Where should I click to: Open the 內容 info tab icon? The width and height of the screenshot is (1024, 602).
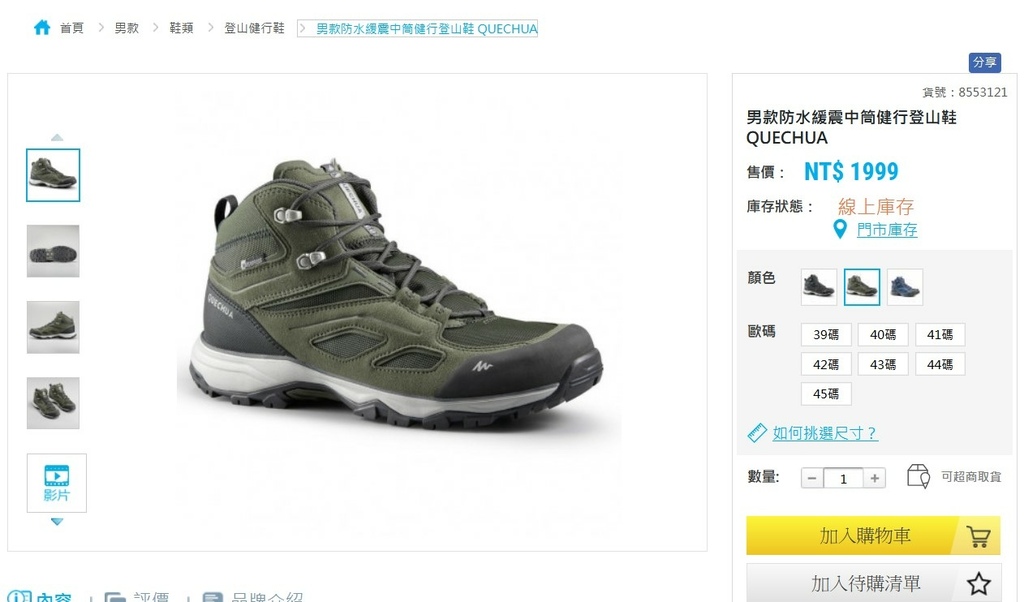click(x=19, y=596)
